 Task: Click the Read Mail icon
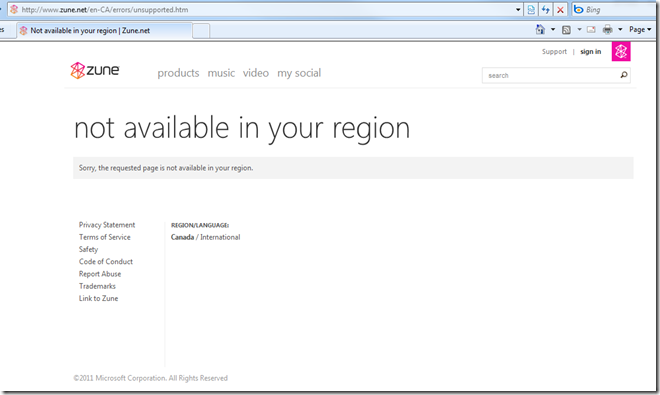591,29
